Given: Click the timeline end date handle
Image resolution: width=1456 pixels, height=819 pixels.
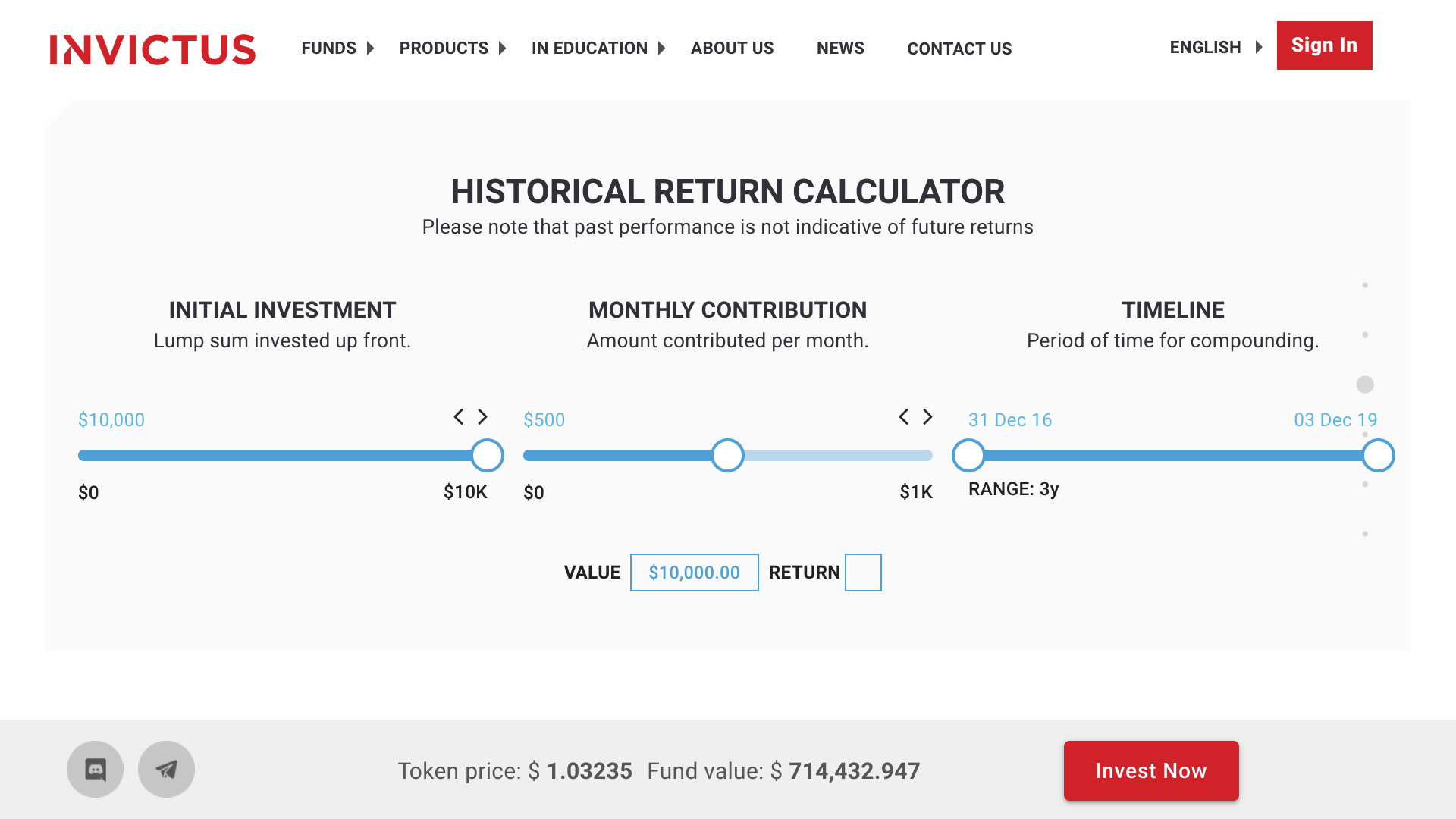Looking at the screenshot, I should point(1378,455).
